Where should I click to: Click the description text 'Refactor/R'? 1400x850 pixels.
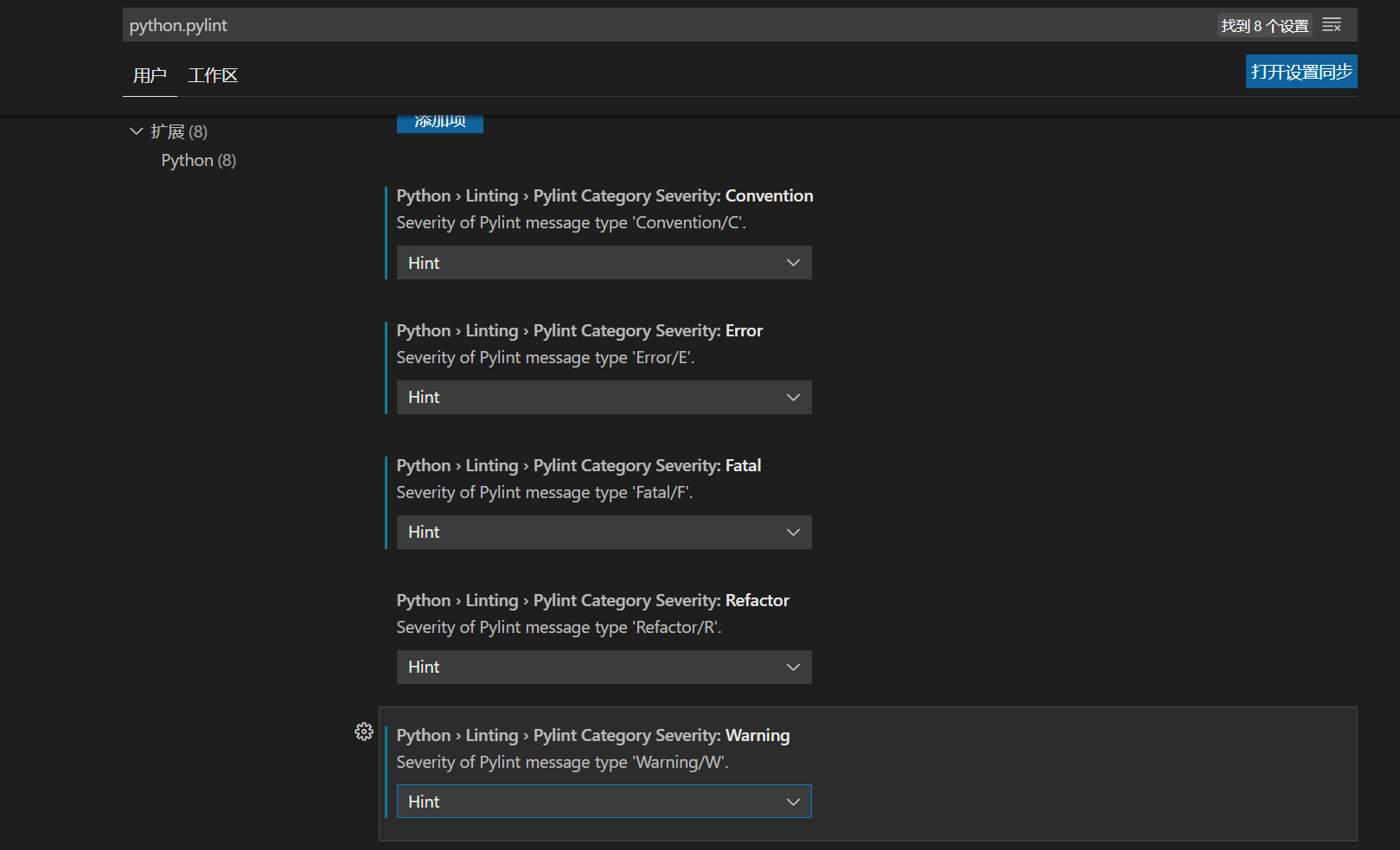point(676,627)
